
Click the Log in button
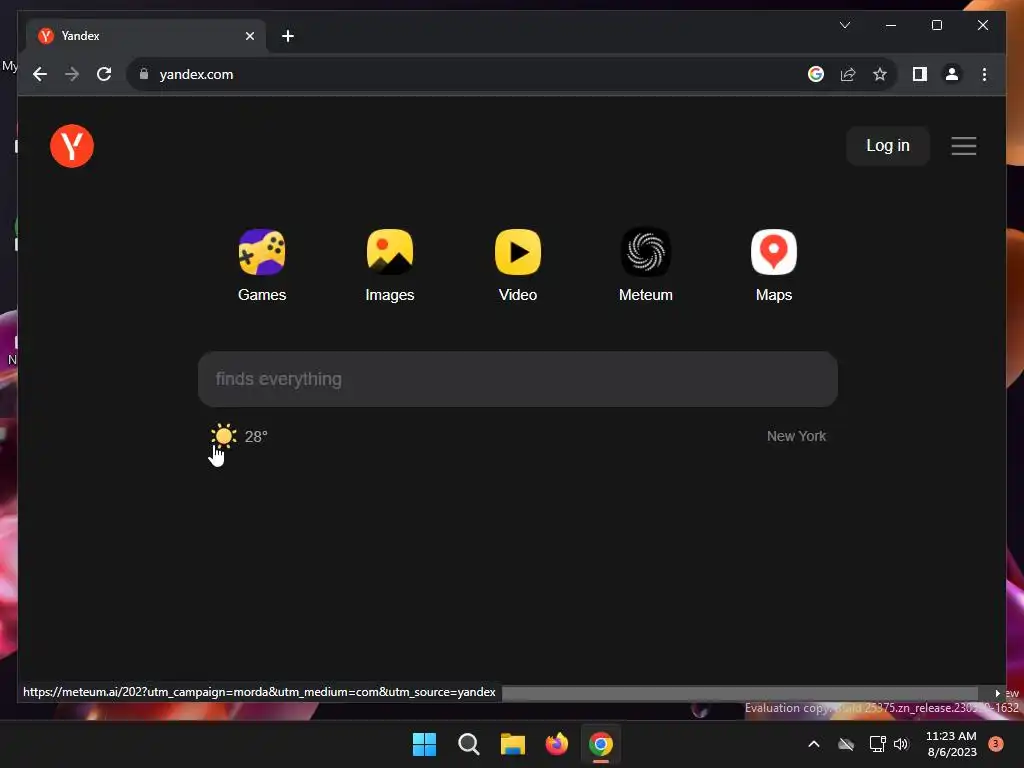click(x=888, y=146)
